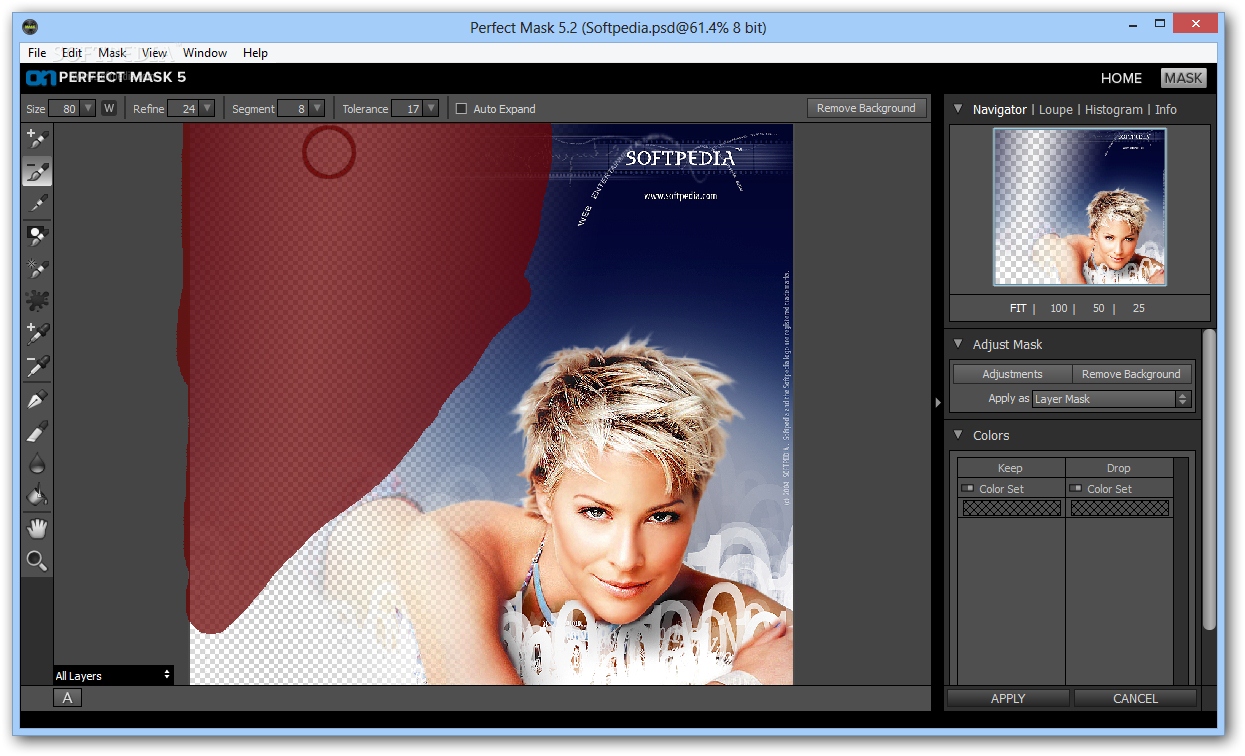Screen dimensions: 1245x756
Task: Click the CANCEL button
Action: tap(1135, 698)
